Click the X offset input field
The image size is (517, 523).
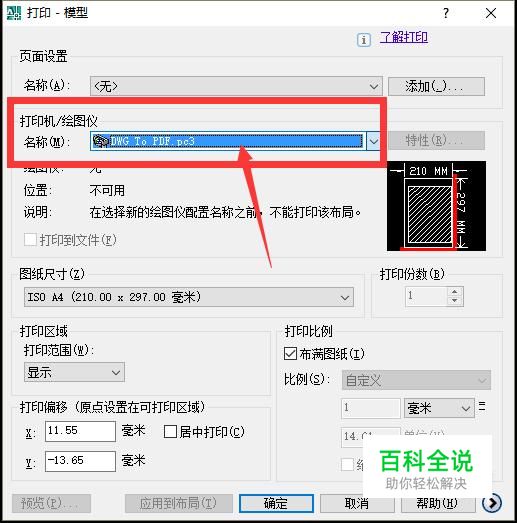(x=80, y=431)
